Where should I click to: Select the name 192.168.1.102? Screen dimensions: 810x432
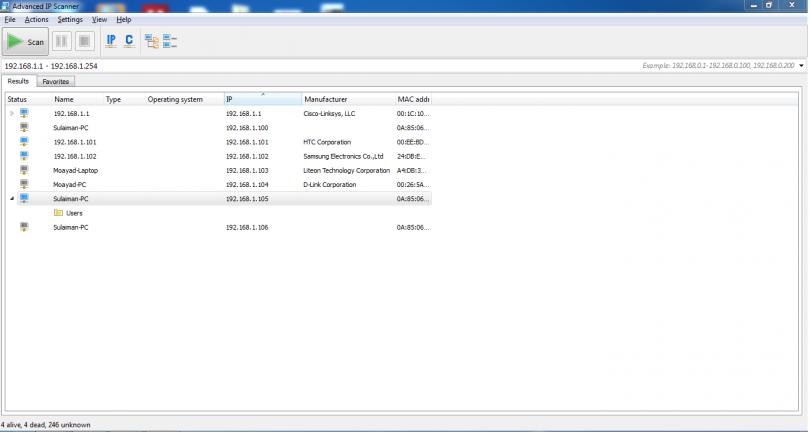[x=75, y=156]
